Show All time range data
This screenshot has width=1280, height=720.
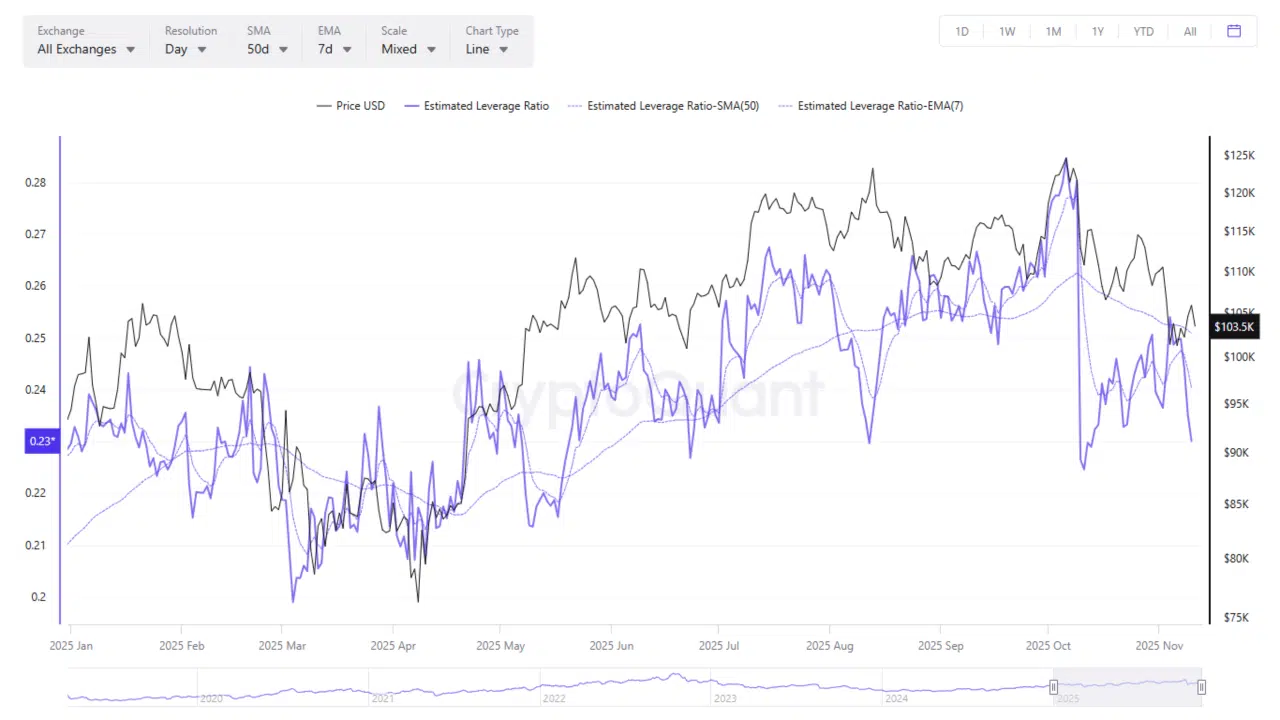click(1190, 31)
